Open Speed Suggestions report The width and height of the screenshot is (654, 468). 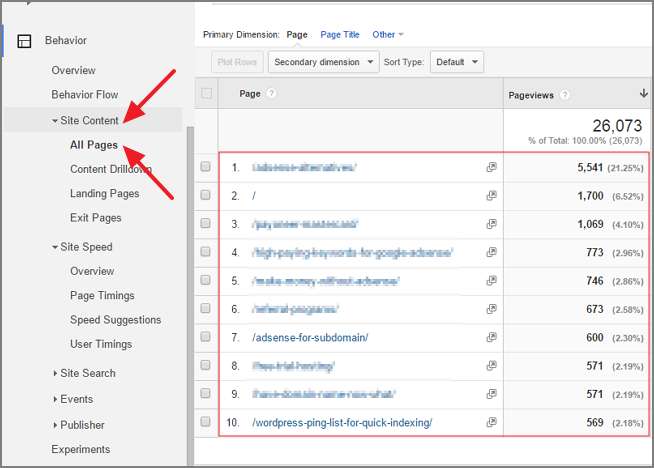(116, 320)
